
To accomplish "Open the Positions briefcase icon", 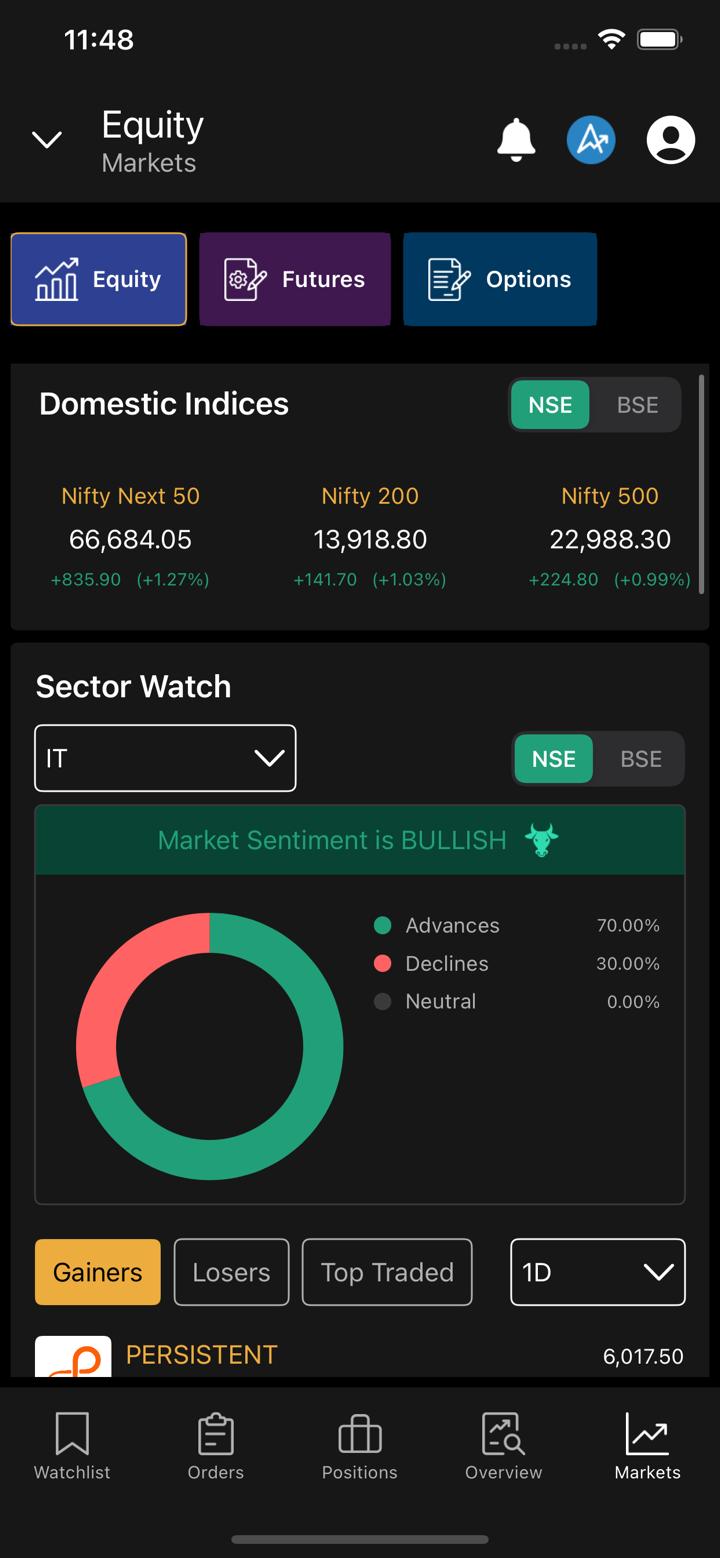I will click(x=360, y=1435).
